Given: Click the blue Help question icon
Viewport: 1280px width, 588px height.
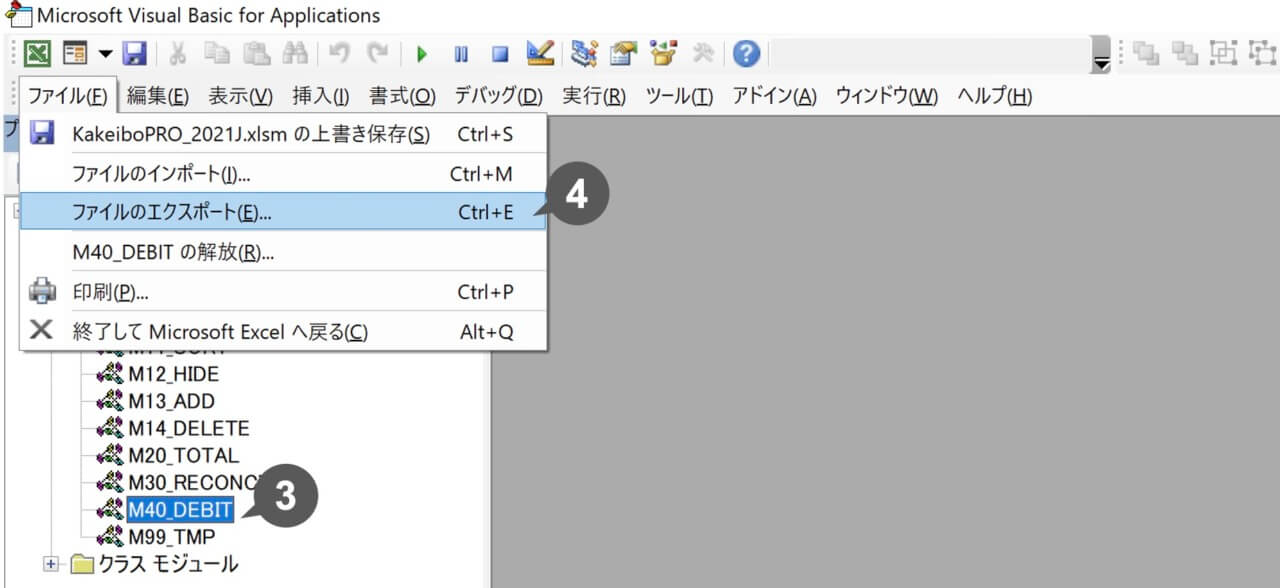Looking at the screenshot, I should coord(746,53).
